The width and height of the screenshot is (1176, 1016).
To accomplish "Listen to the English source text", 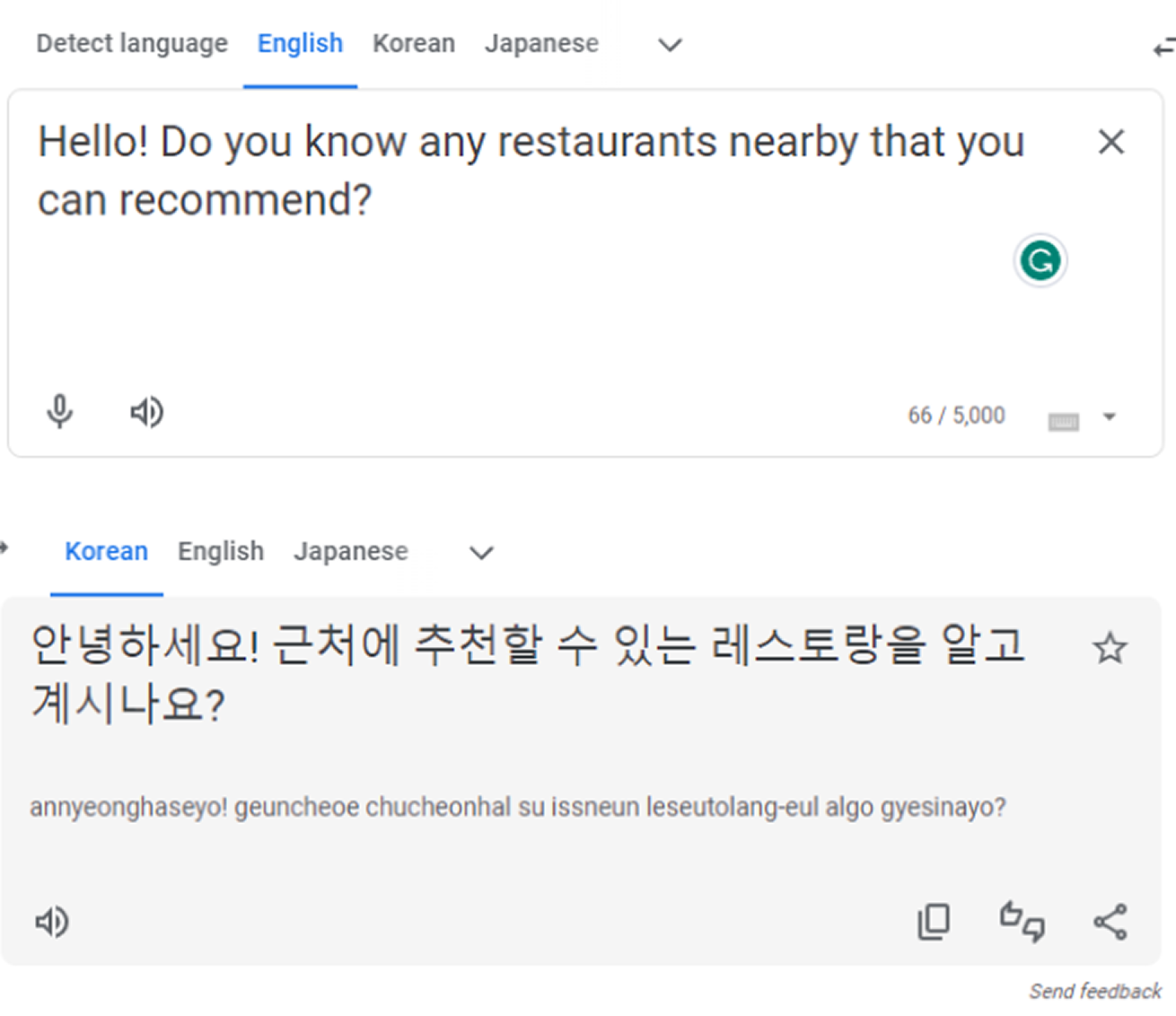I will [x=147, y=412].
